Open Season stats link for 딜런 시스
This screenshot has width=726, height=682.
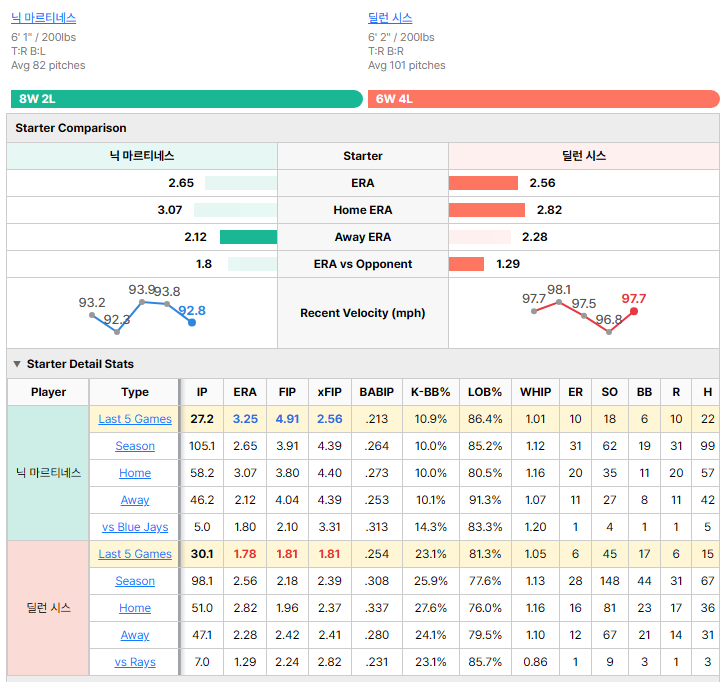pyautogui.click(x=135, y=581)
